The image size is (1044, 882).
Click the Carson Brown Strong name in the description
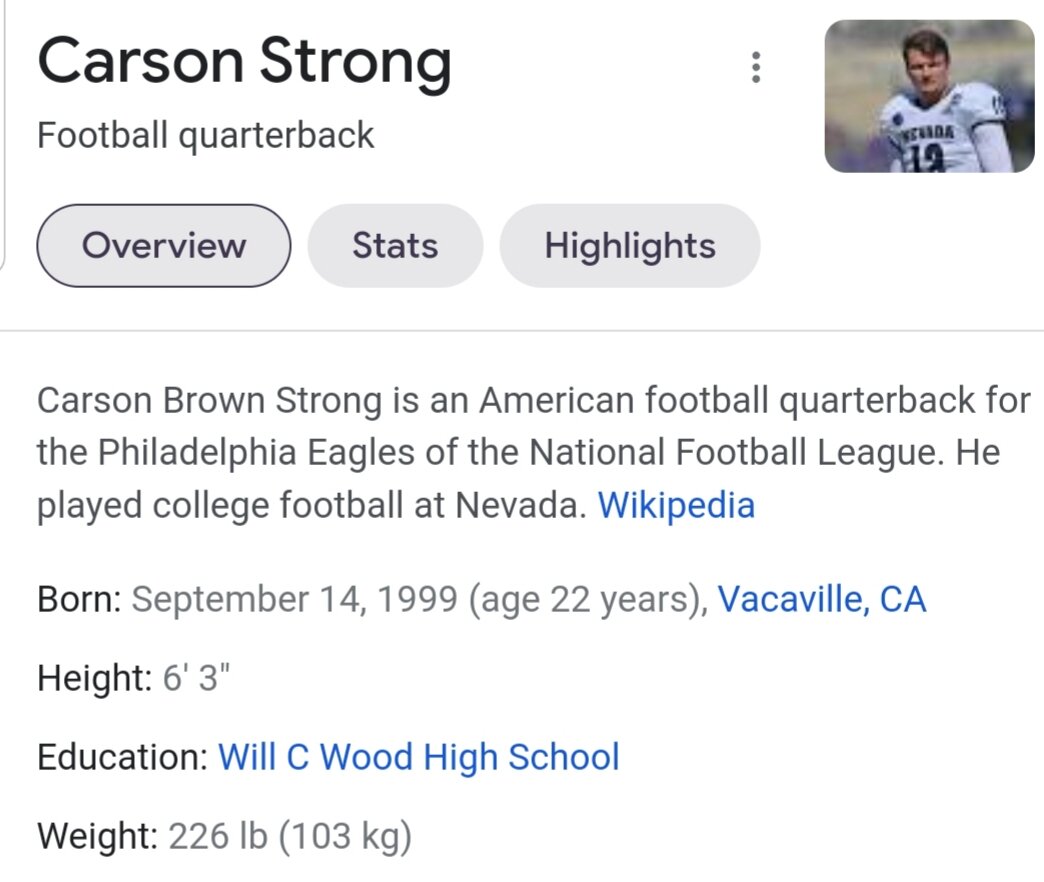point(210,401)
